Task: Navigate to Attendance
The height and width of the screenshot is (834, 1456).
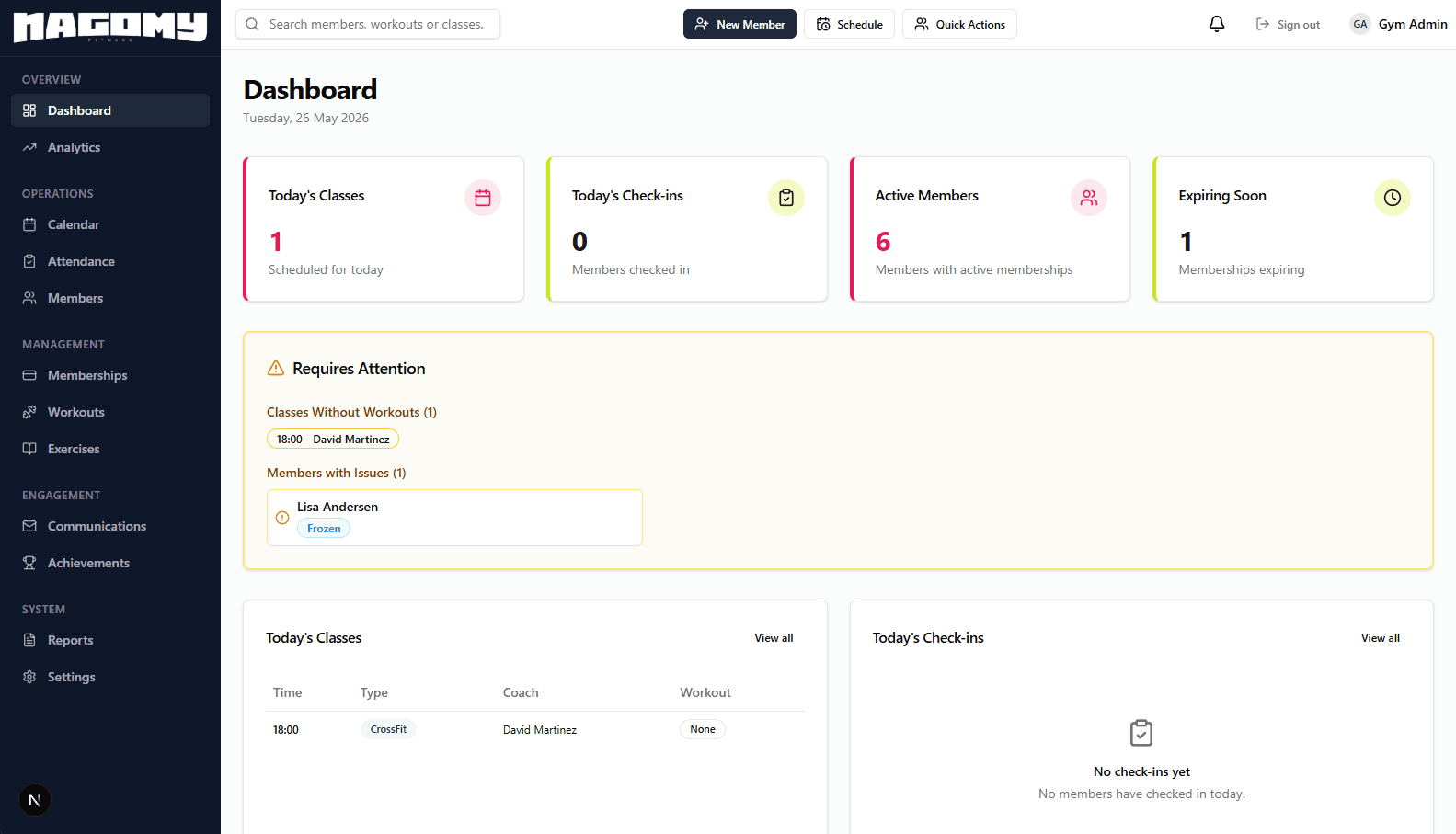Action: tap(110, 261)
